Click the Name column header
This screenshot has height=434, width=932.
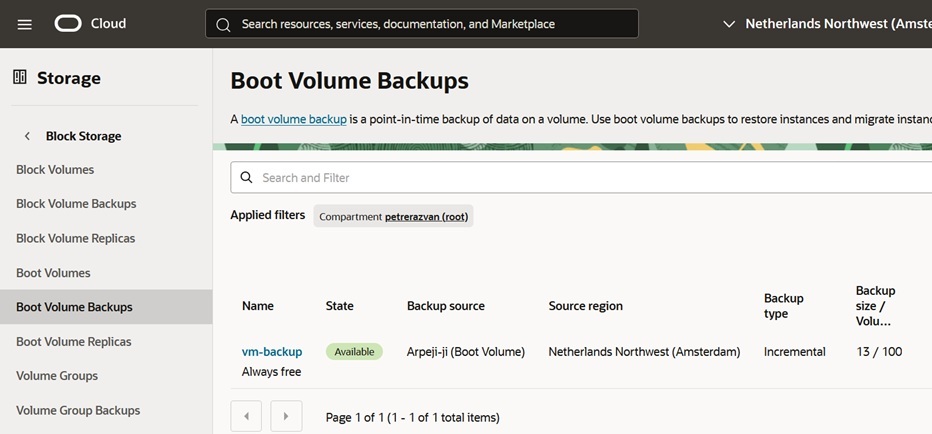pos(258,306)
